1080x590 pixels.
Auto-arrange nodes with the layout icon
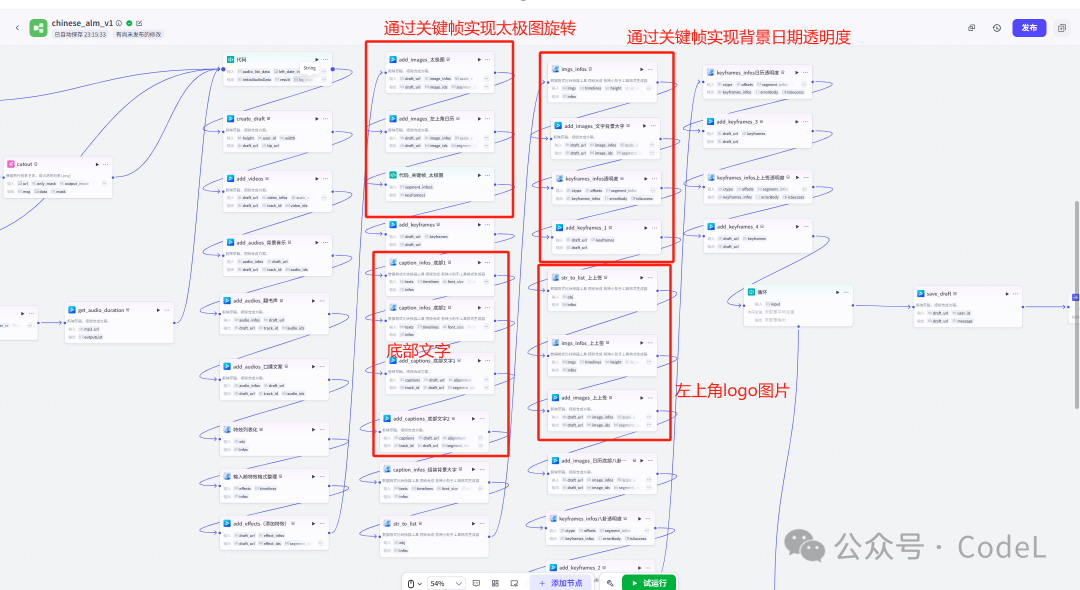pos(495,583)
